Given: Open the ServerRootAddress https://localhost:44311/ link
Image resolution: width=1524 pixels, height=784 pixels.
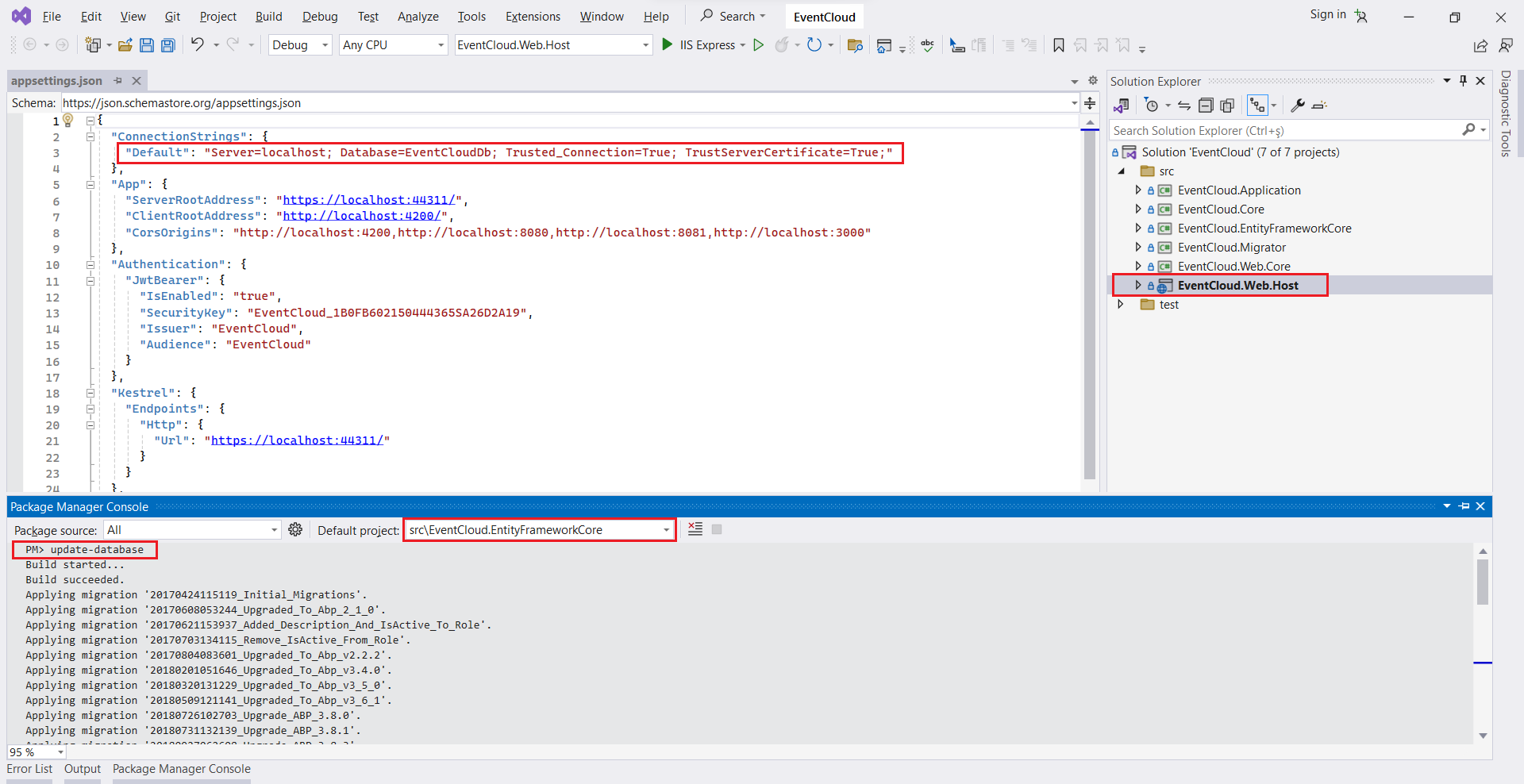Looking at the screenshot, I should tap(369, 200).
